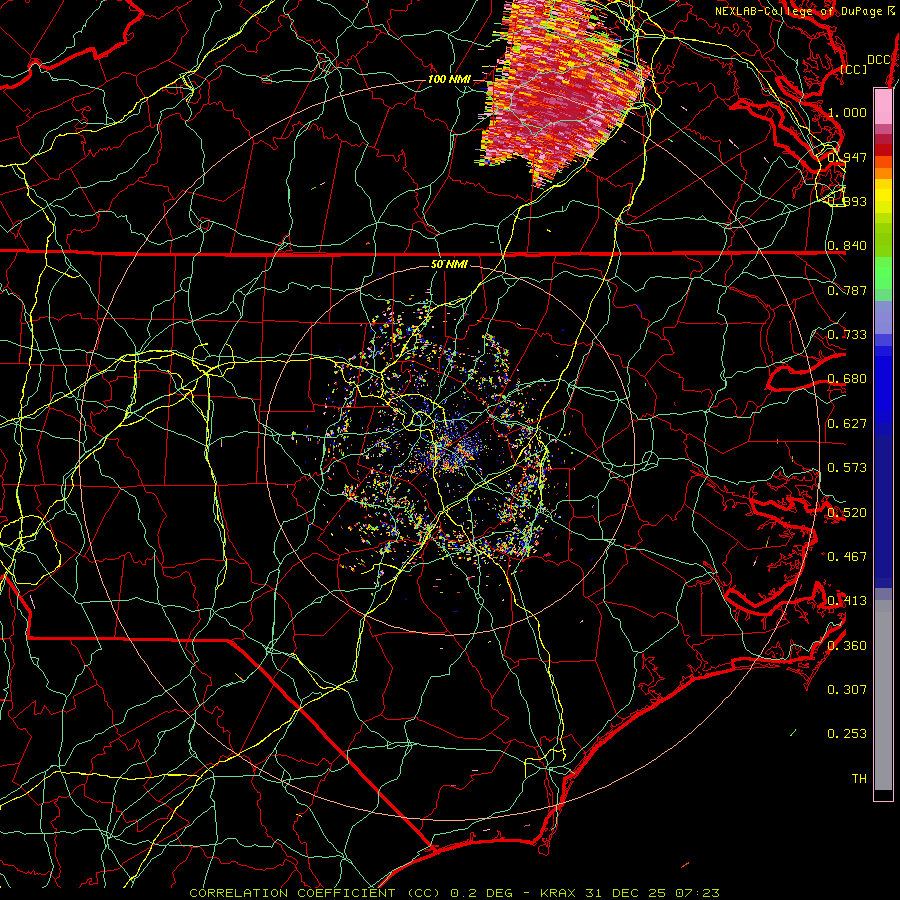The width and height of the screenshot is (900, 900).
Task: Click the 07:23 timestamp in caption
Action: 697,893
